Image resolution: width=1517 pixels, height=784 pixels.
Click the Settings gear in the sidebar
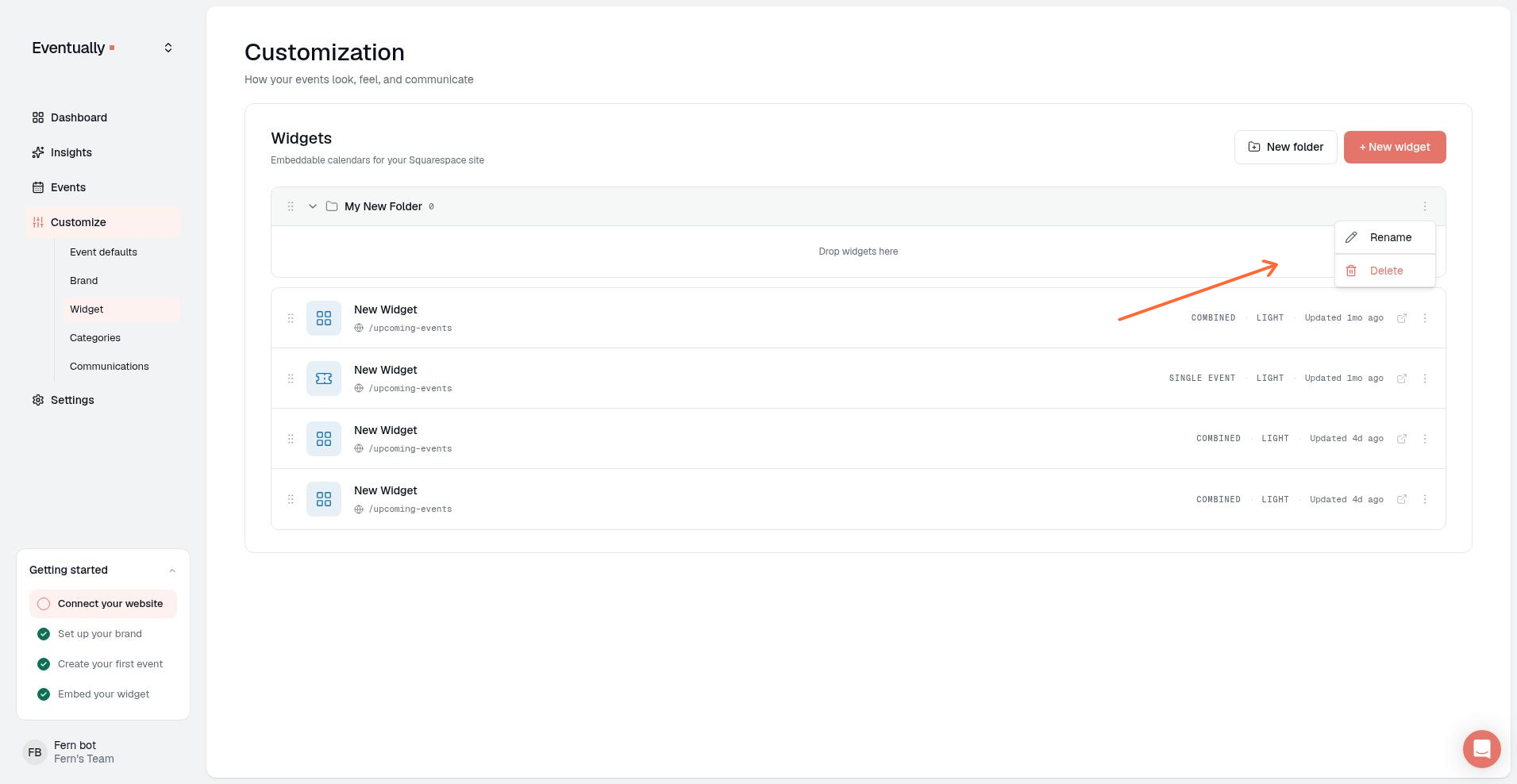[x=38, y=400]
